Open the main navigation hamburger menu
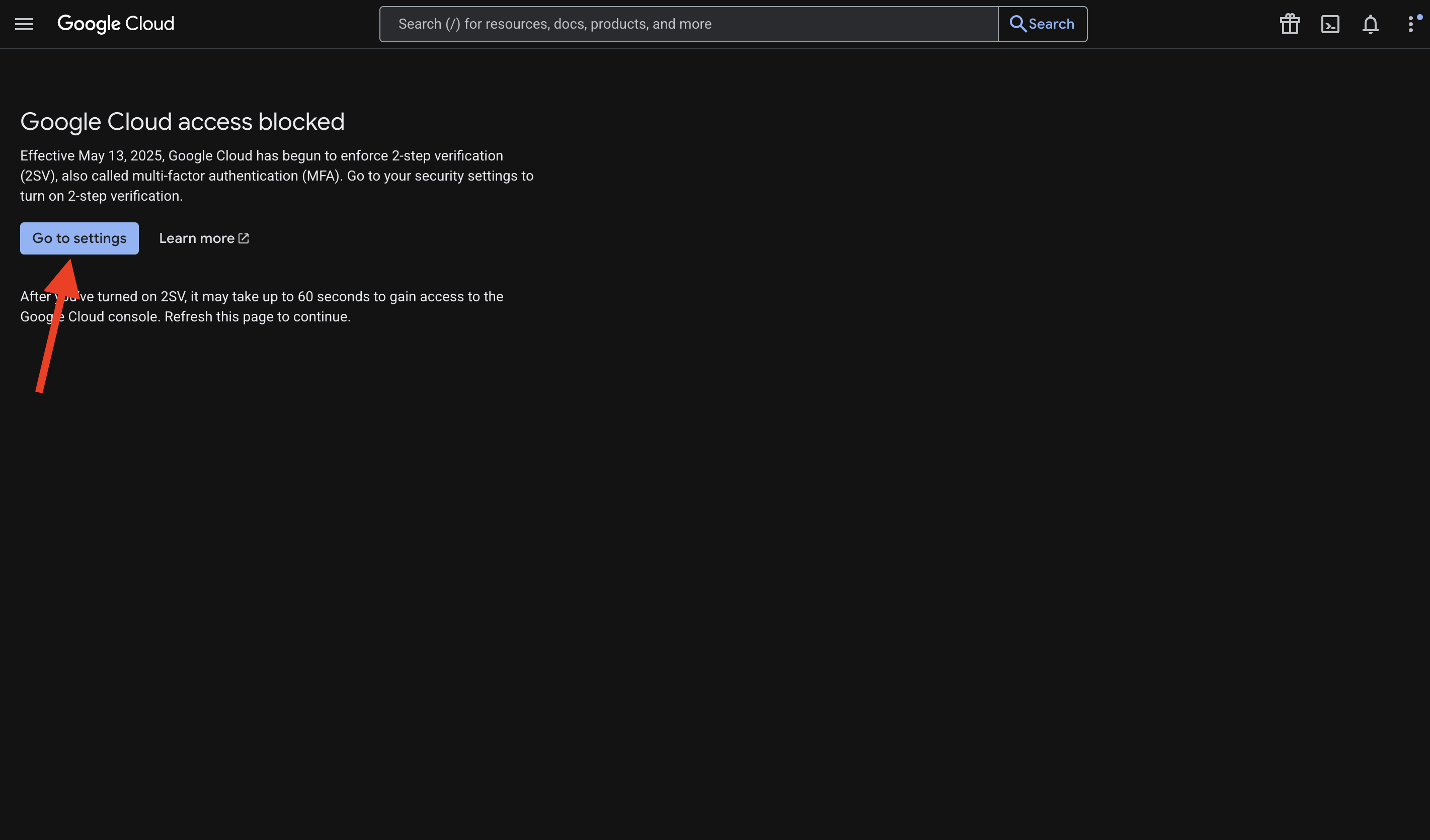This screenshot has height=840, width=1430. point(24,24)
